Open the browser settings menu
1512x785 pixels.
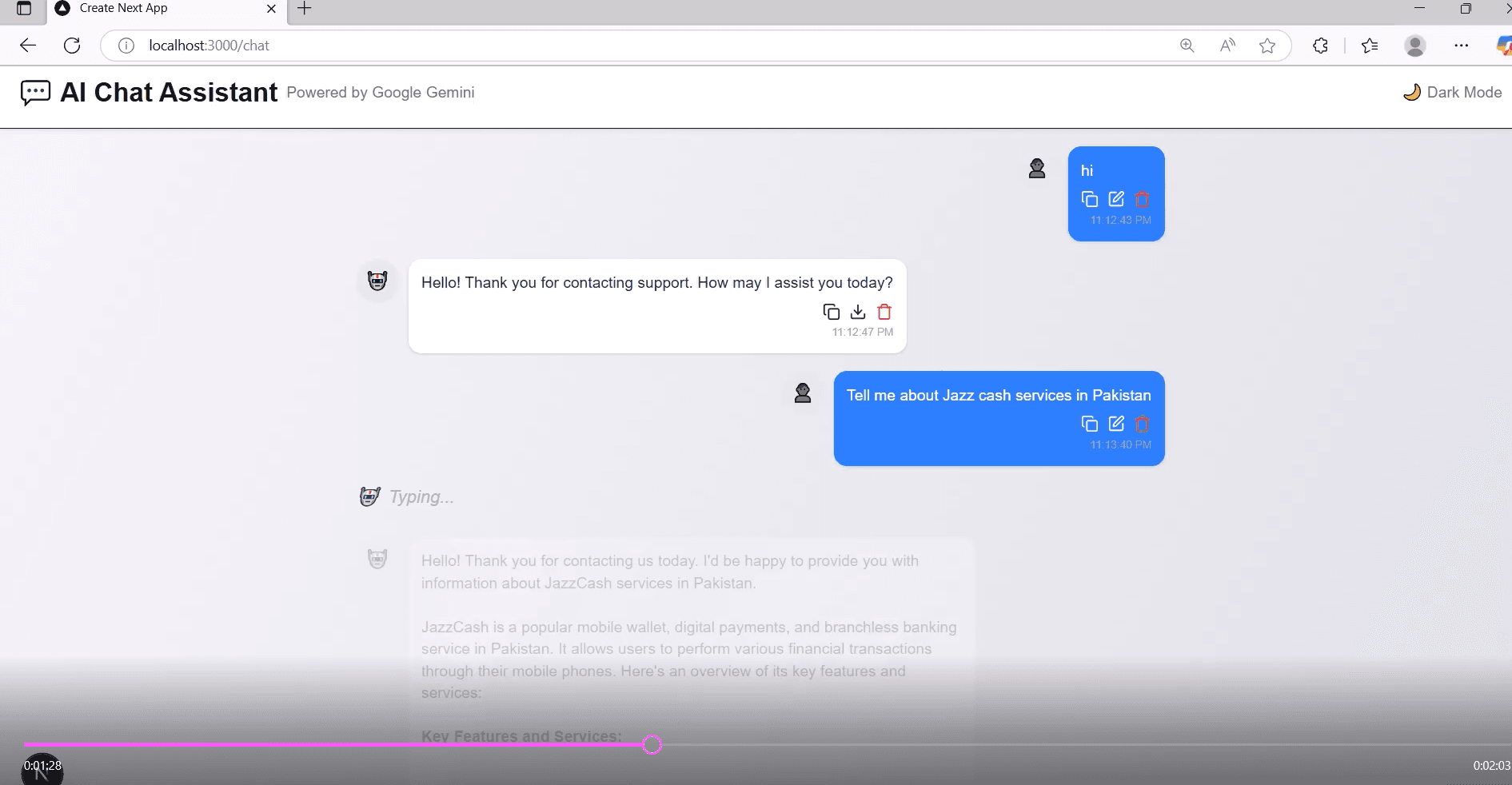[x=1462, y=46]
